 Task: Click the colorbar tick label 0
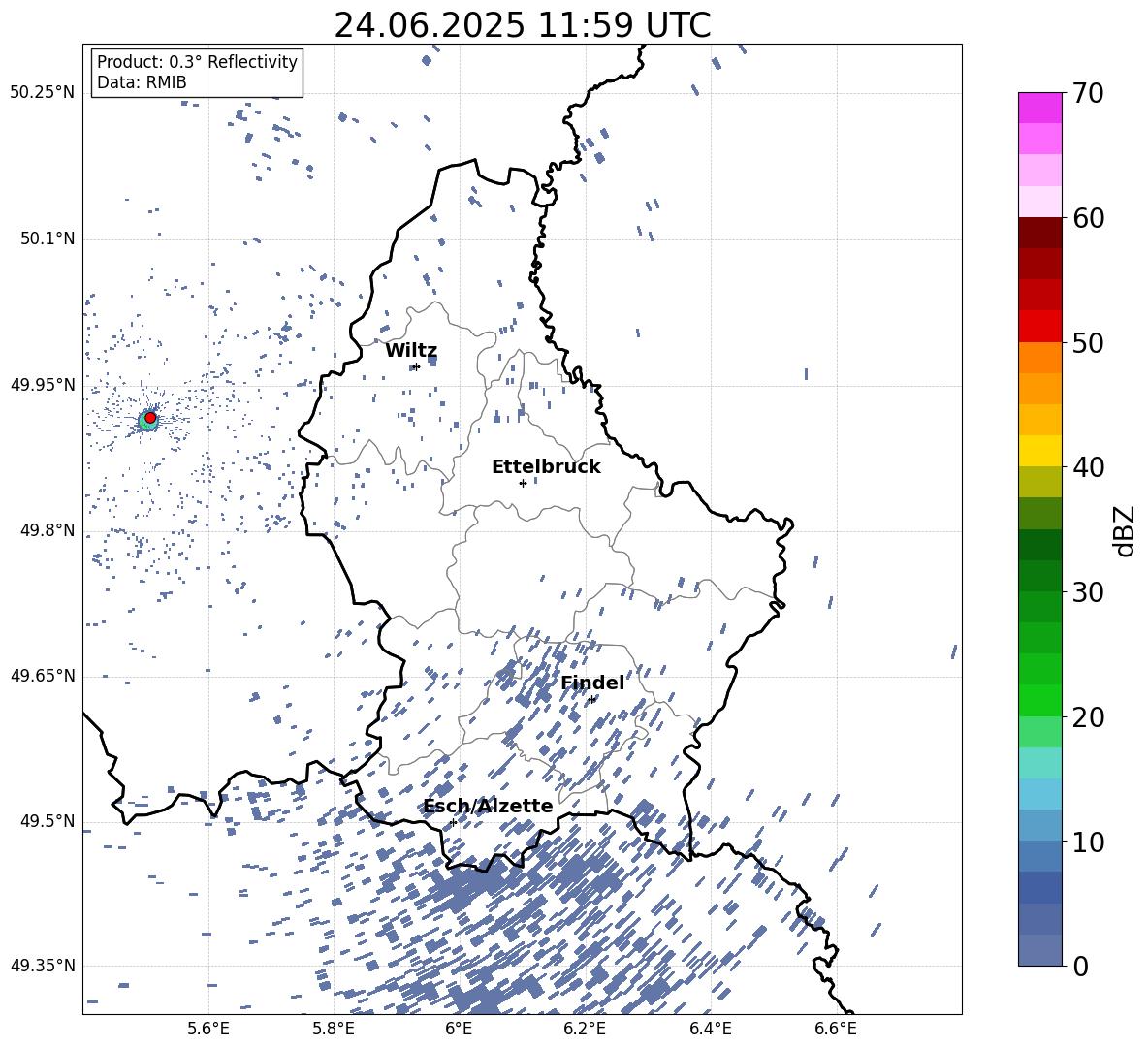point(1080,966)
